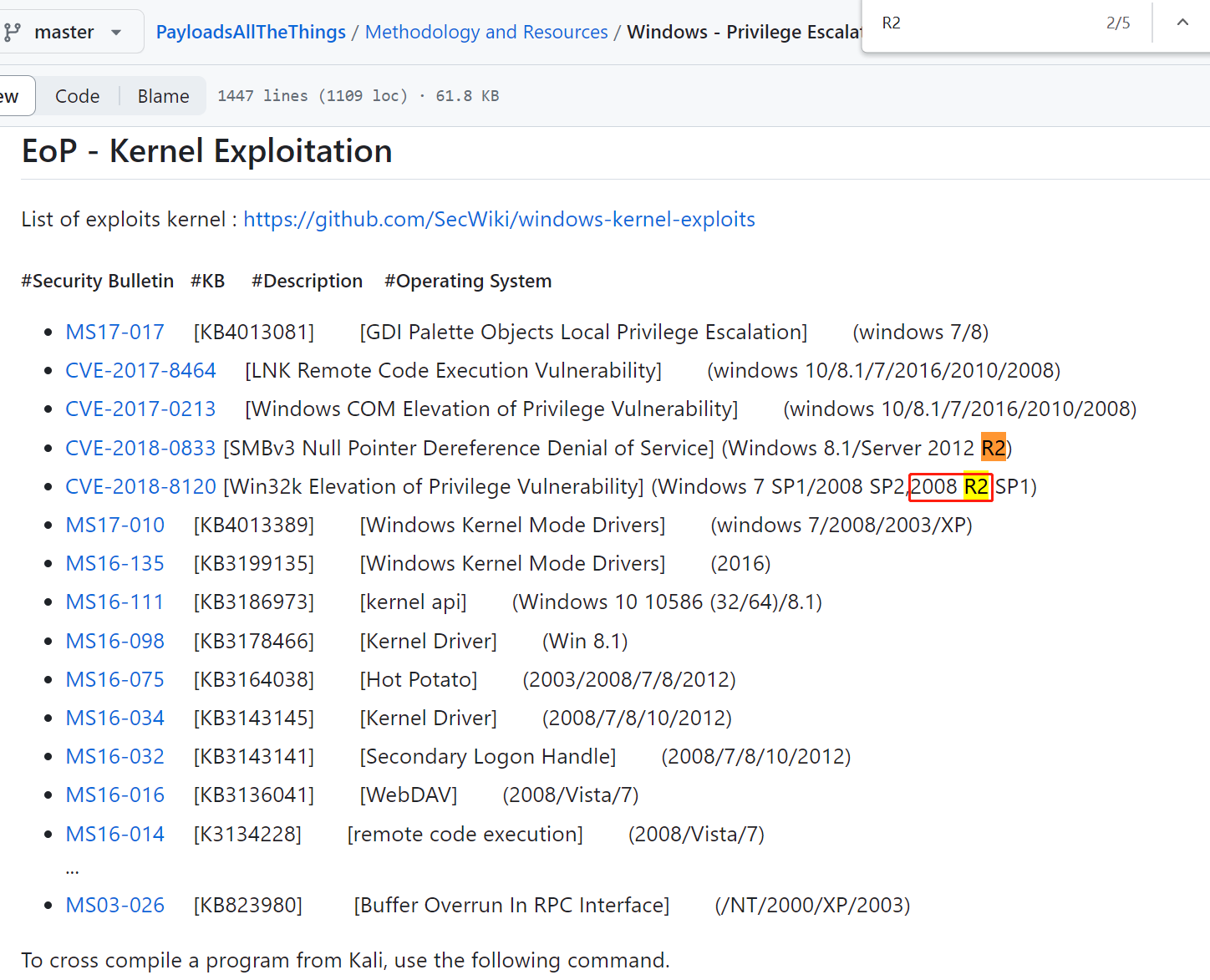Screen dimensions: 1210x980
Task: Click the R2 find-in-page search field
Action: (x=986, y=23)
